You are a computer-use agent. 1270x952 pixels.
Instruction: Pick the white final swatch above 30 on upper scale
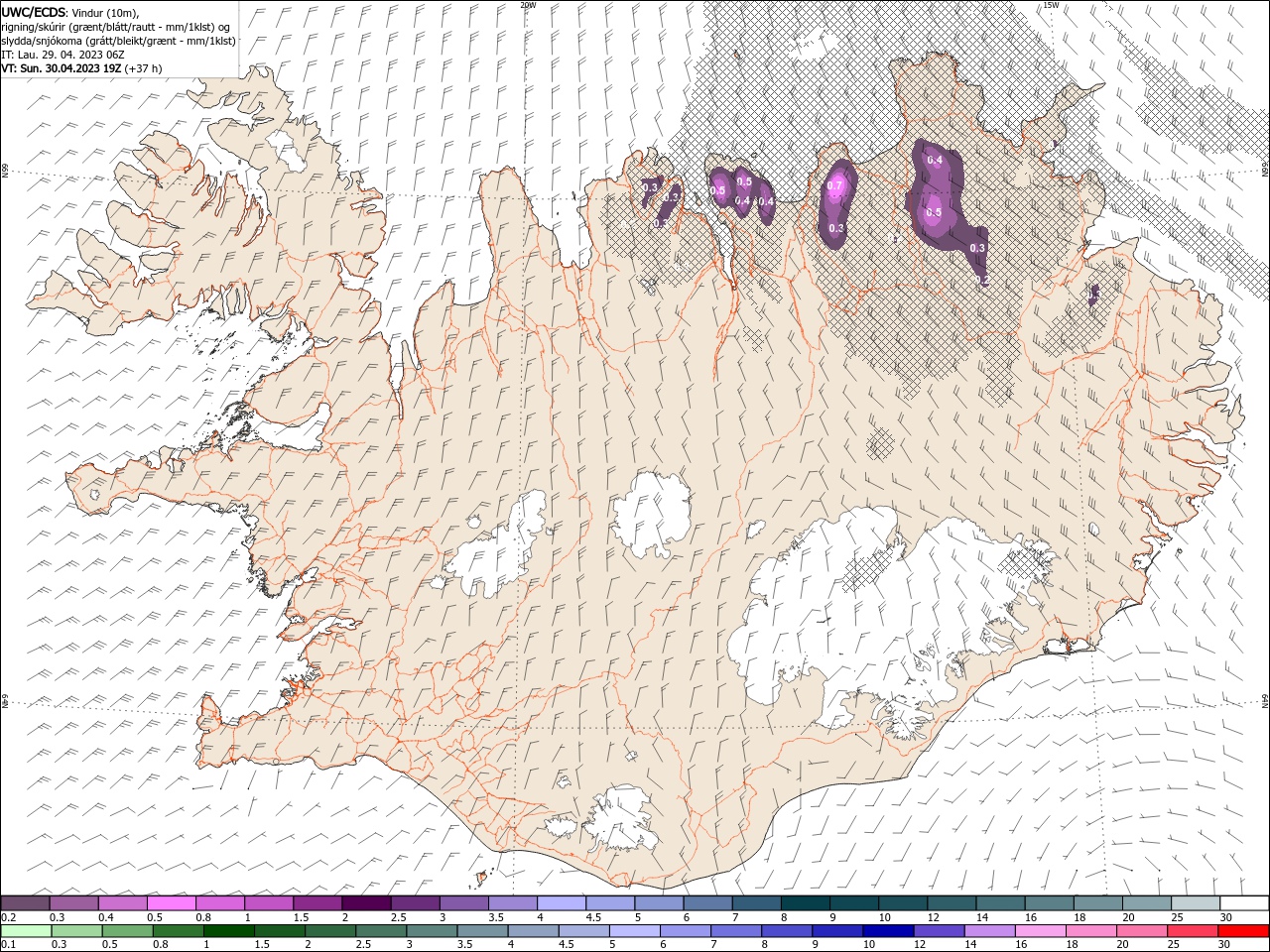(1244, 903)
